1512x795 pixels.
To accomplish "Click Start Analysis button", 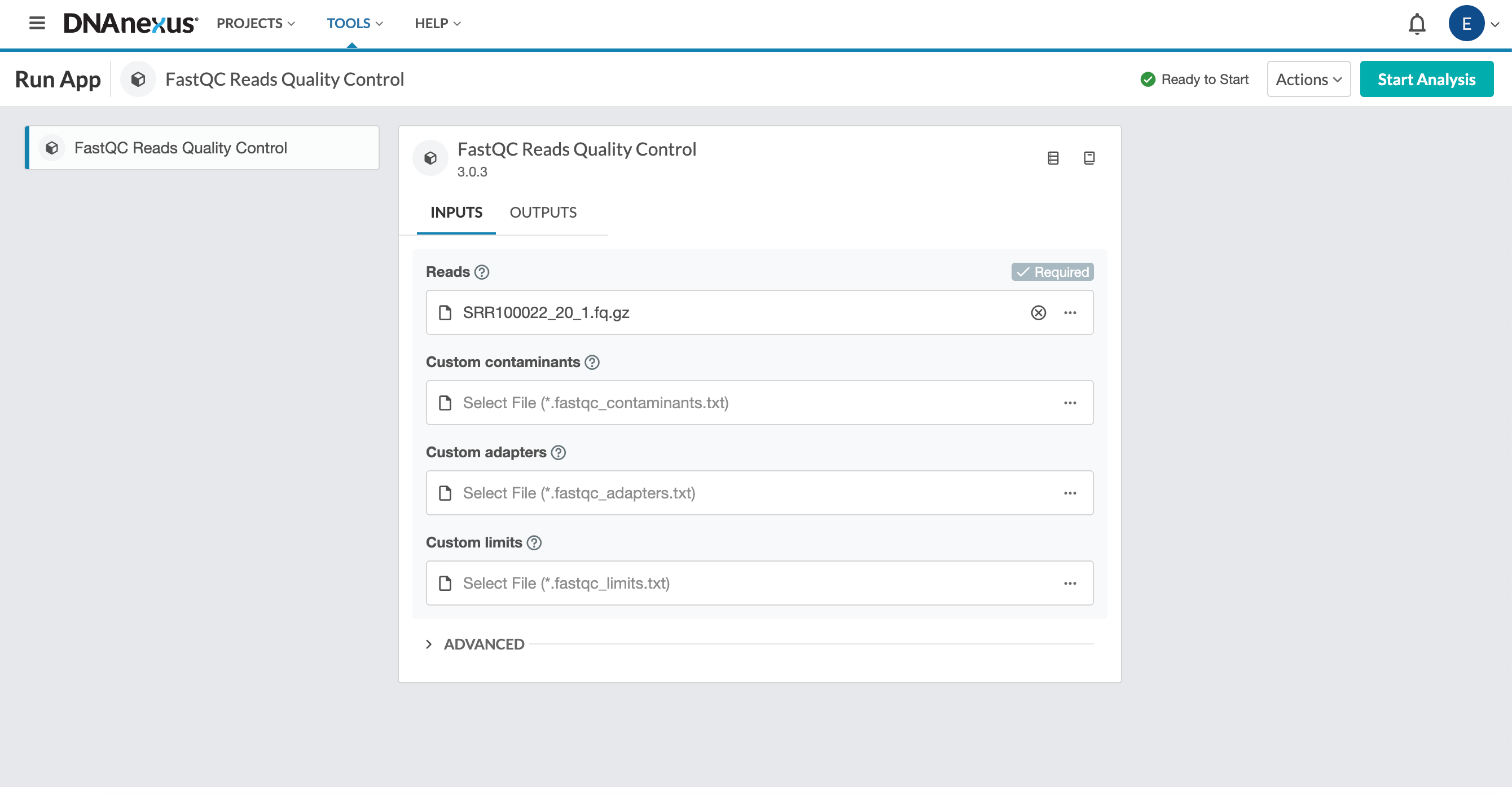I will pos(1426,79).
